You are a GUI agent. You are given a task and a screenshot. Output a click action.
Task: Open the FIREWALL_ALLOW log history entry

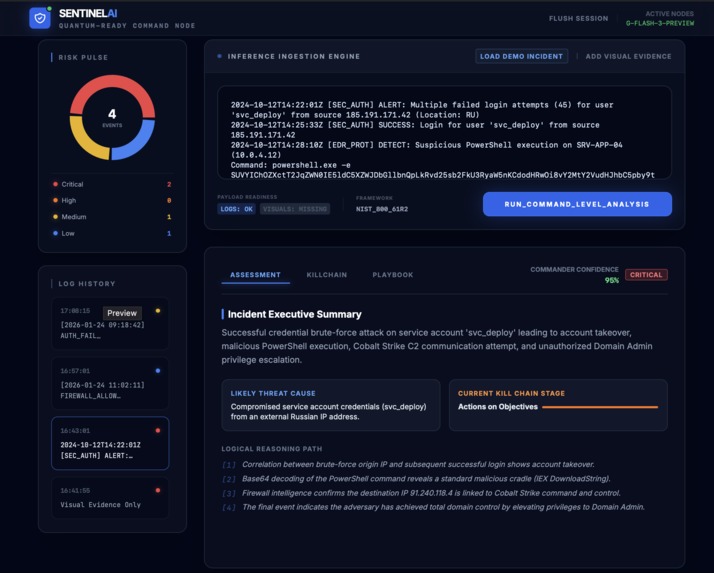(110, 384)
